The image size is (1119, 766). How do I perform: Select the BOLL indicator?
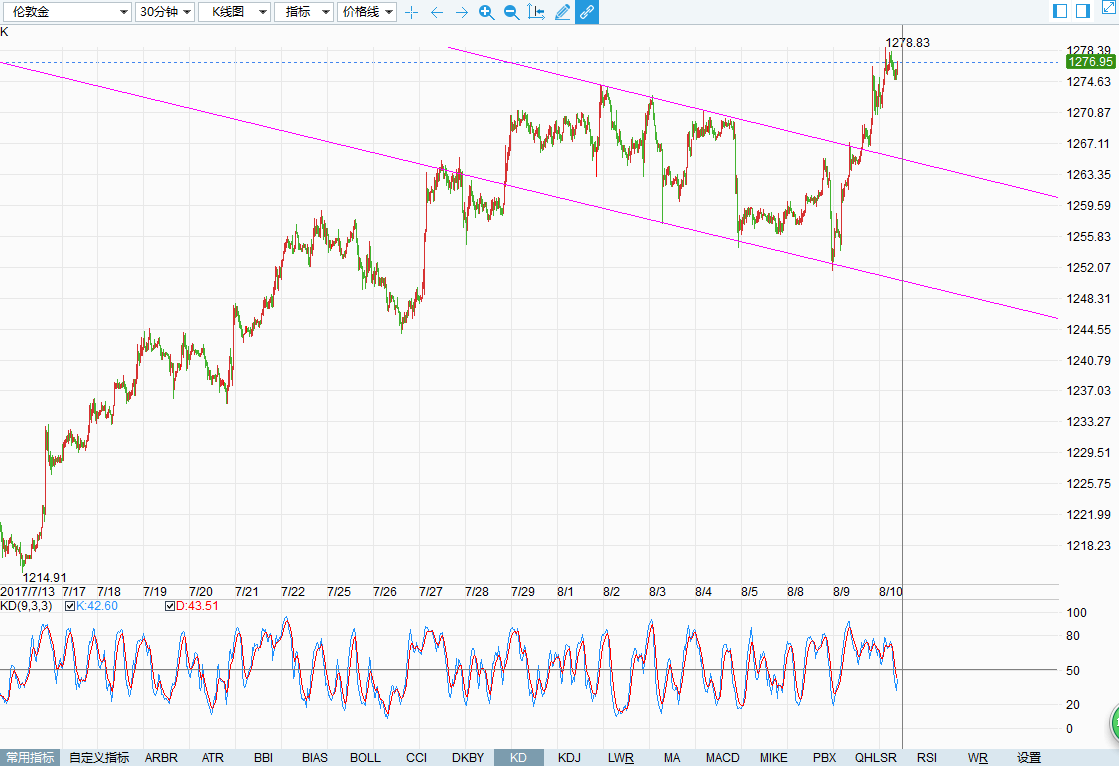coord(365,757)
